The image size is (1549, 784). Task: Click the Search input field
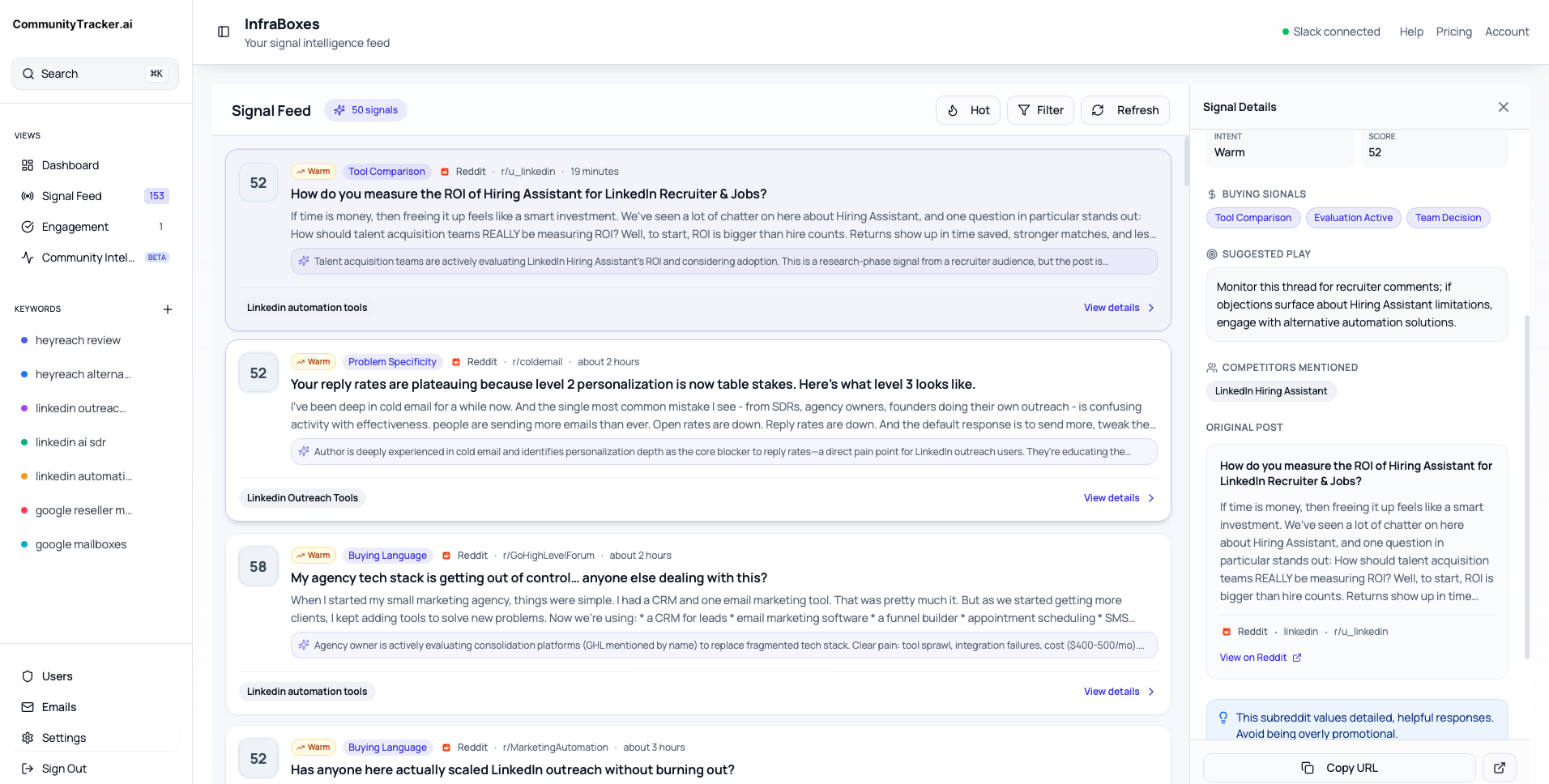(x=95, y=74)
